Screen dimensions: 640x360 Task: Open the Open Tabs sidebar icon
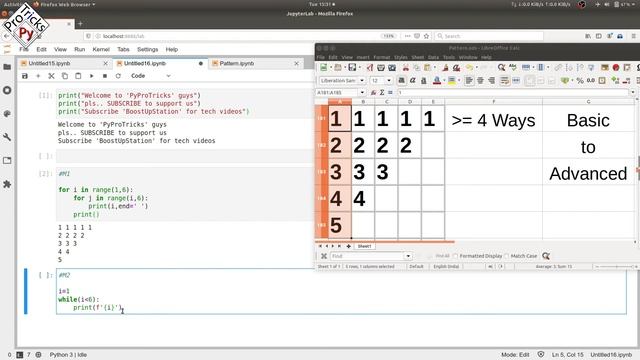tap(7, 161)
